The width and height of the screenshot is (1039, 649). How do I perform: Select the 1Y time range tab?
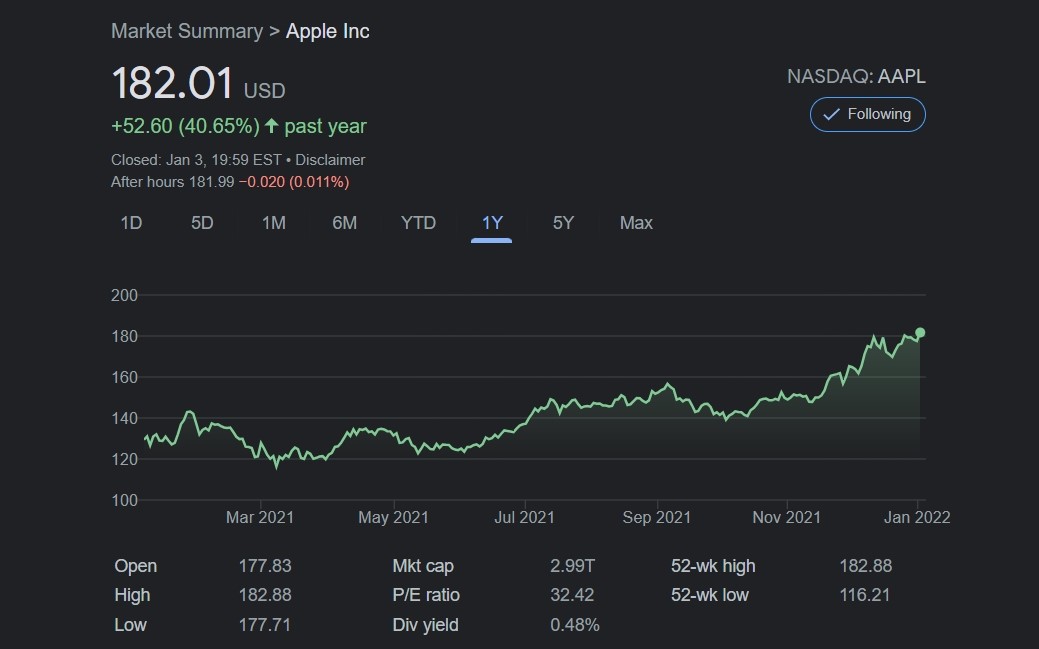(492, 223)
